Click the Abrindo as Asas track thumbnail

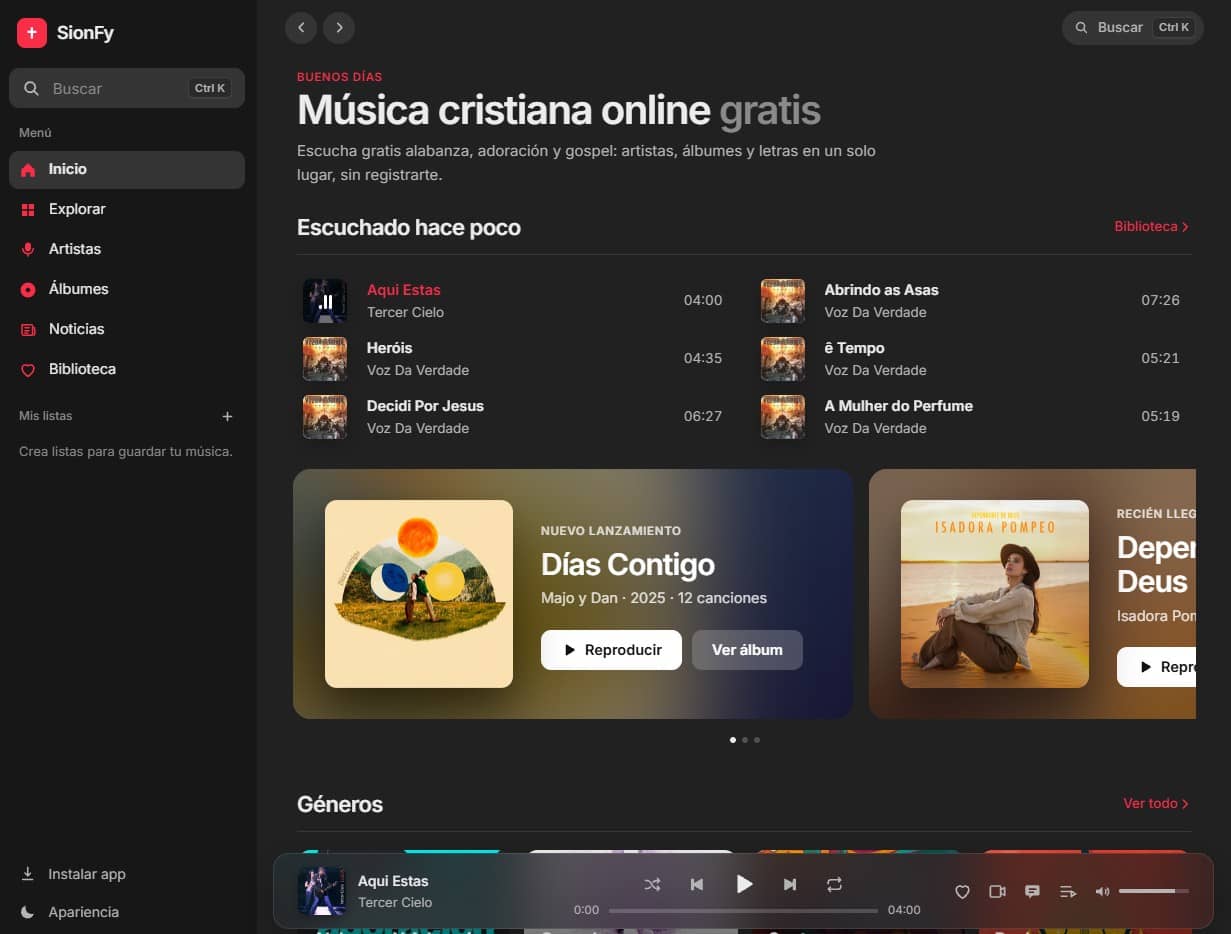pos(783,301)
